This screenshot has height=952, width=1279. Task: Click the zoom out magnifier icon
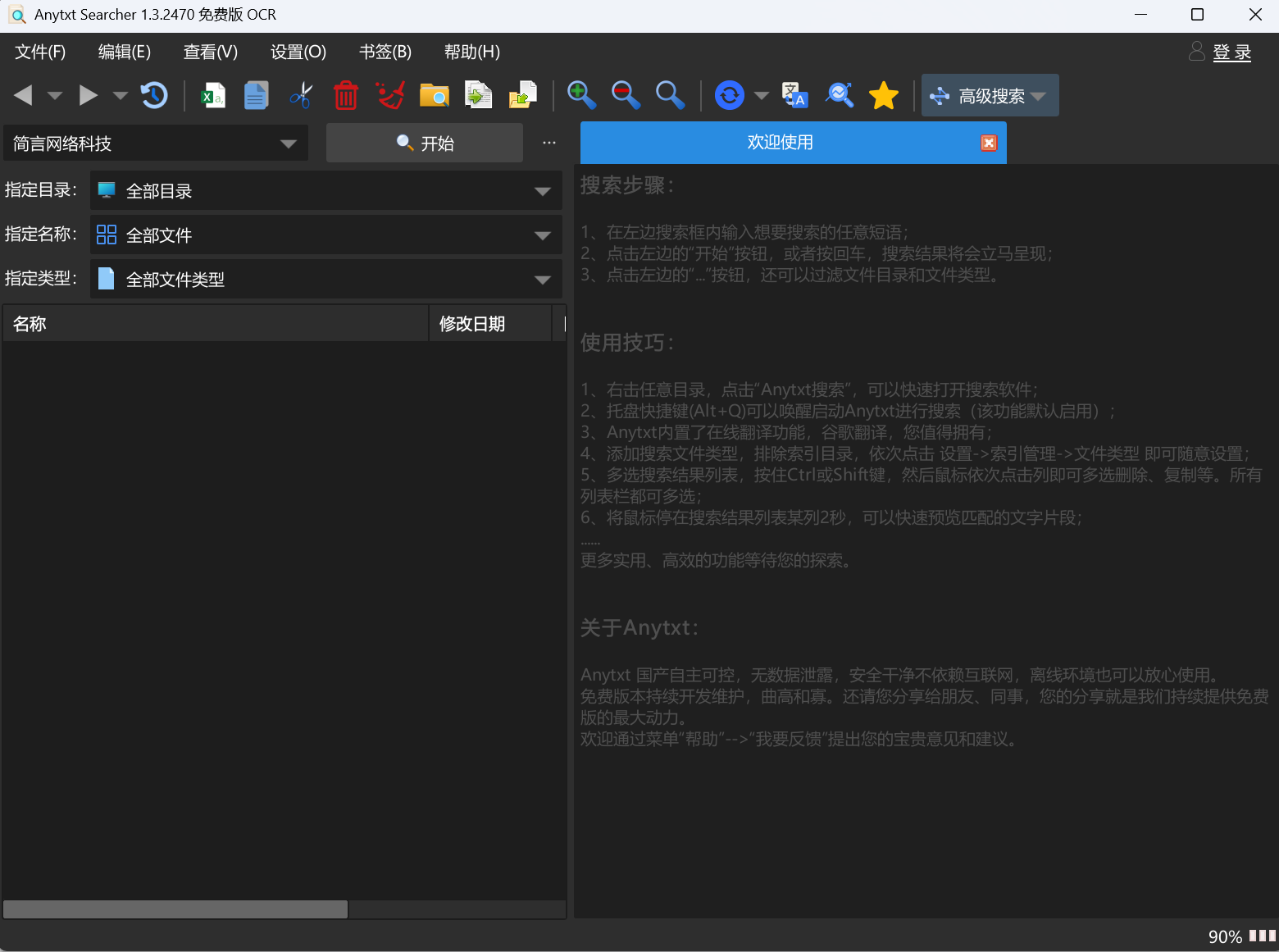pos(626,96)
